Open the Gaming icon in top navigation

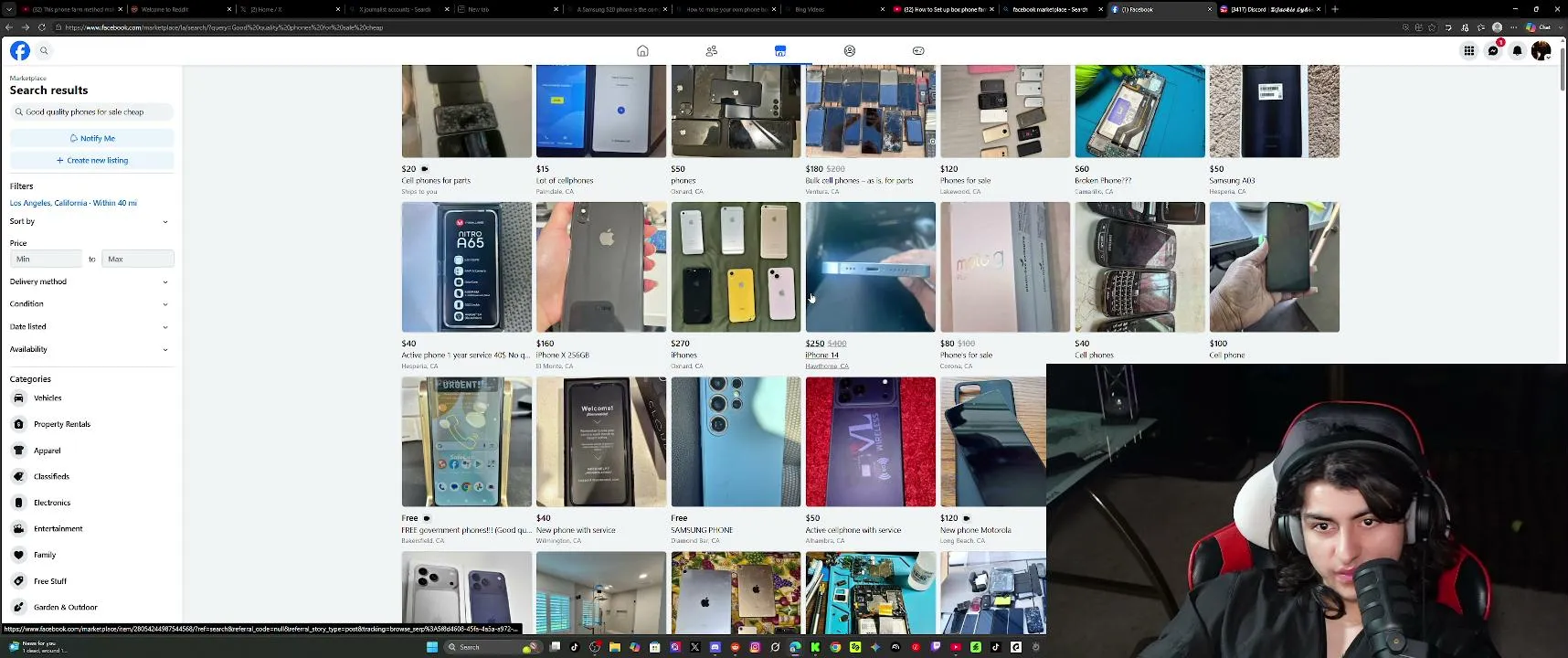[x=918, y=51]
